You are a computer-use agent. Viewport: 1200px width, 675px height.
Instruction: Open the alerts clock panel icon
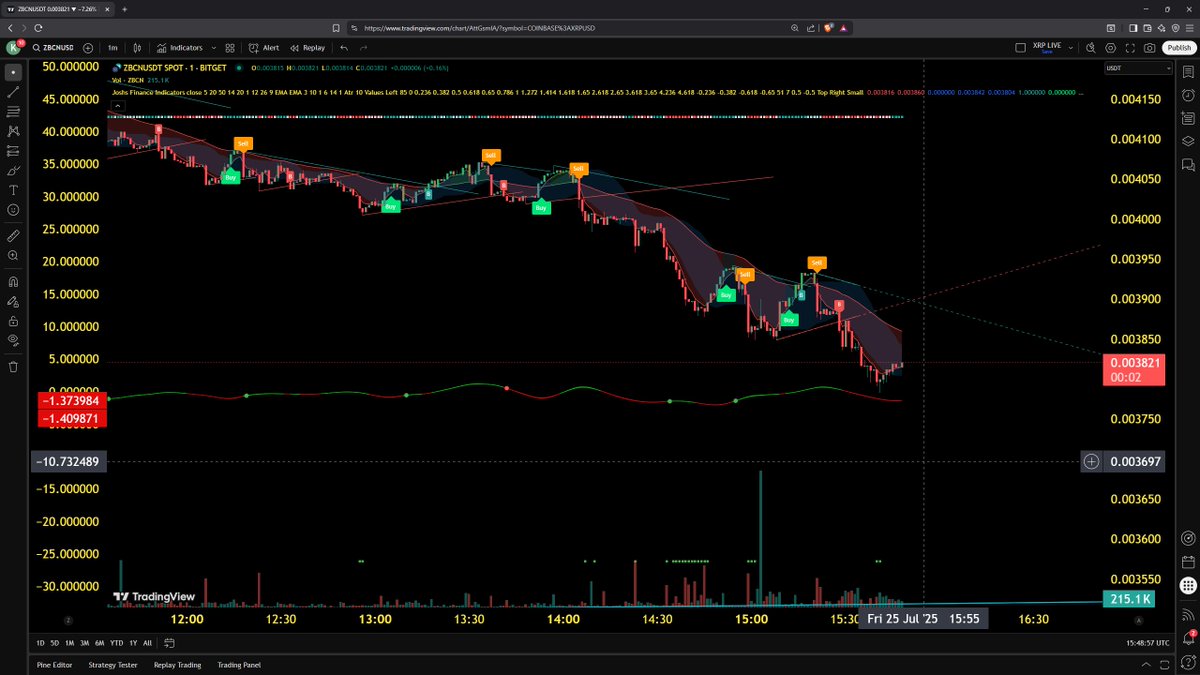tap(1187, 94)
